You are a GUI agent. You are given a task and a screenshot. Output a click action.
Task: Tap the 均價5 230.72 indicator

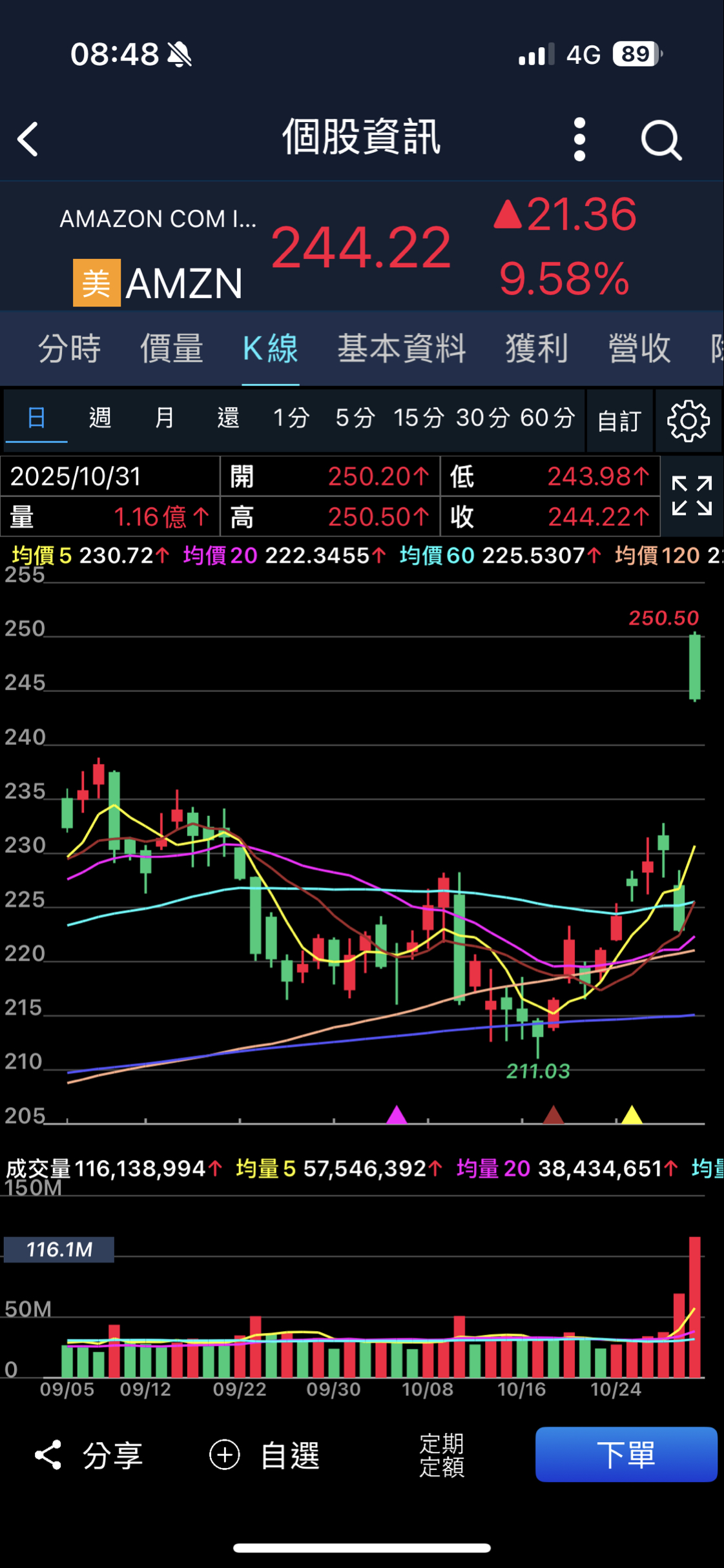(x=91, y=555)
